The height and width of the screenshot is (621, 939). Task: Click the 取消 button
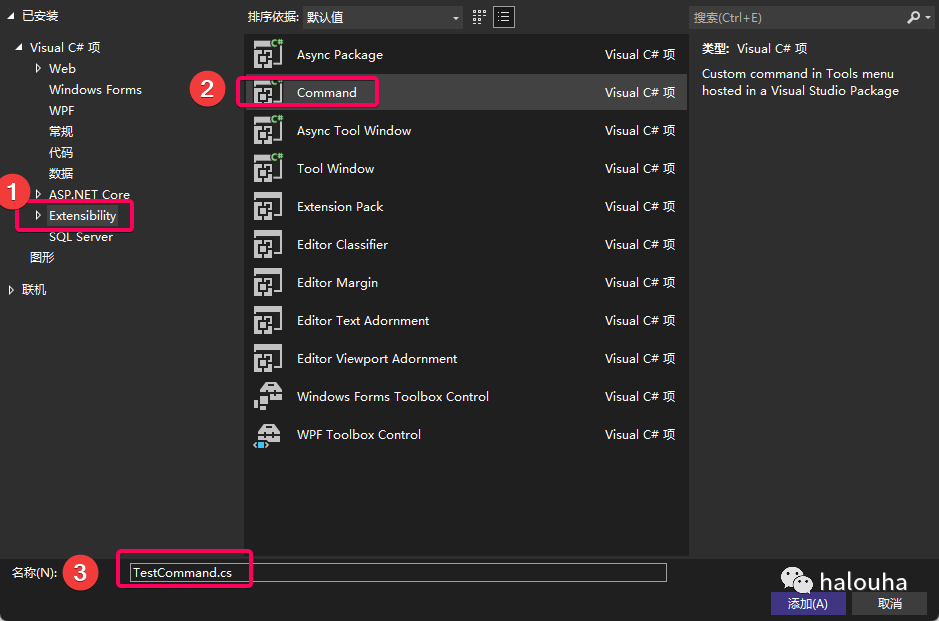(889, 604)
